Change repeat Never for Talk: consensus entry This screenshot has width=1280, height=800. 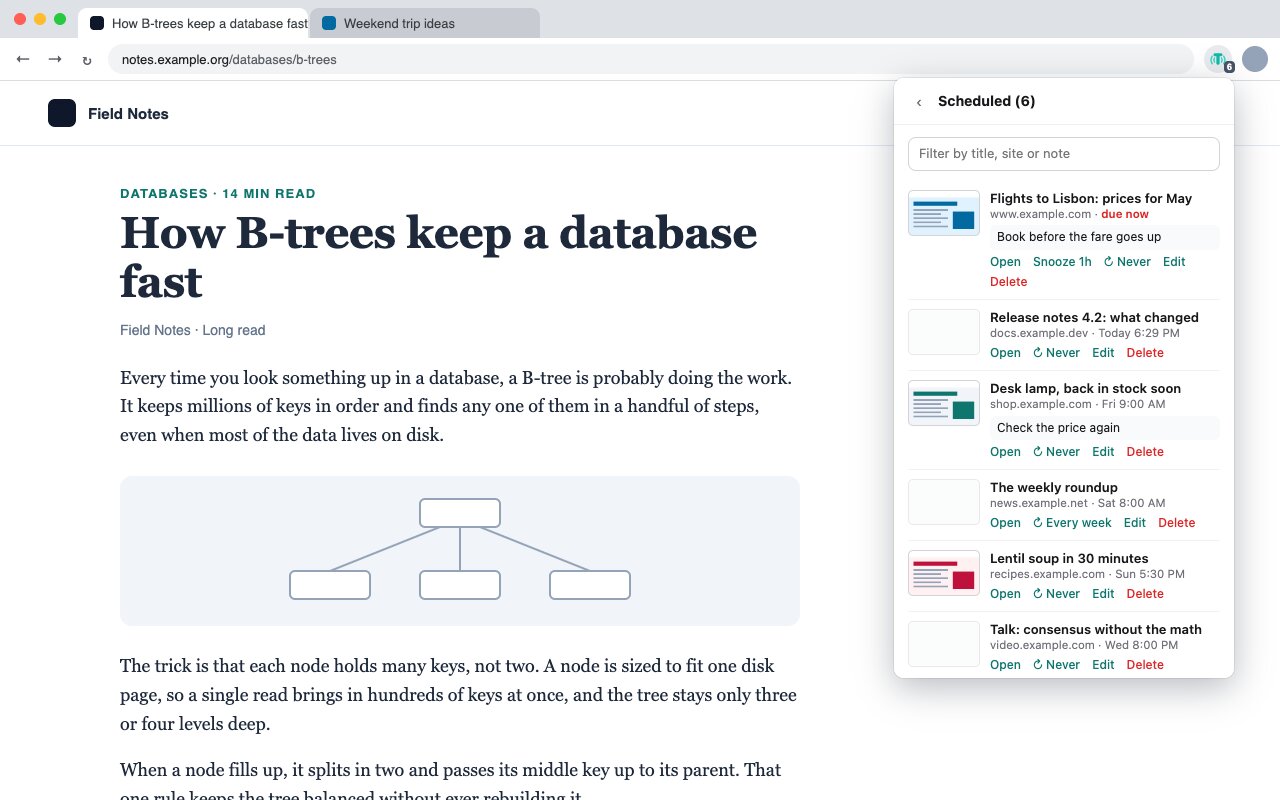[x=1056, y=665]
